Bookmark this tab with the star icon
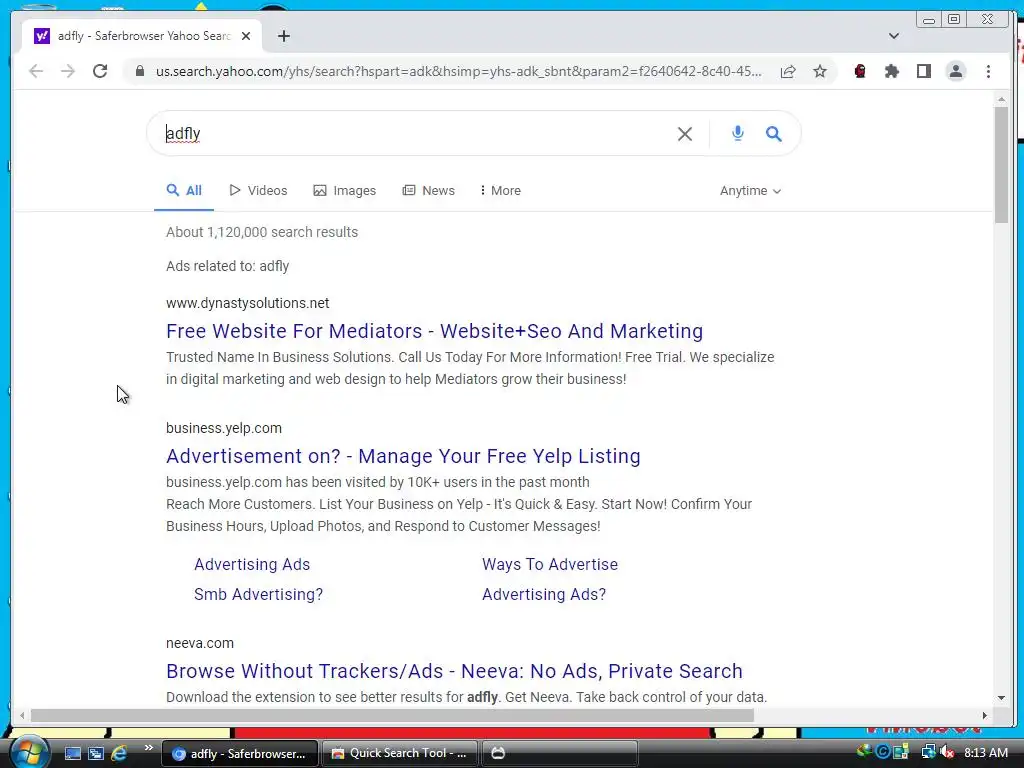Viewport: 1024px width, 768px height. pyautogui.click(x=820, y=71)
